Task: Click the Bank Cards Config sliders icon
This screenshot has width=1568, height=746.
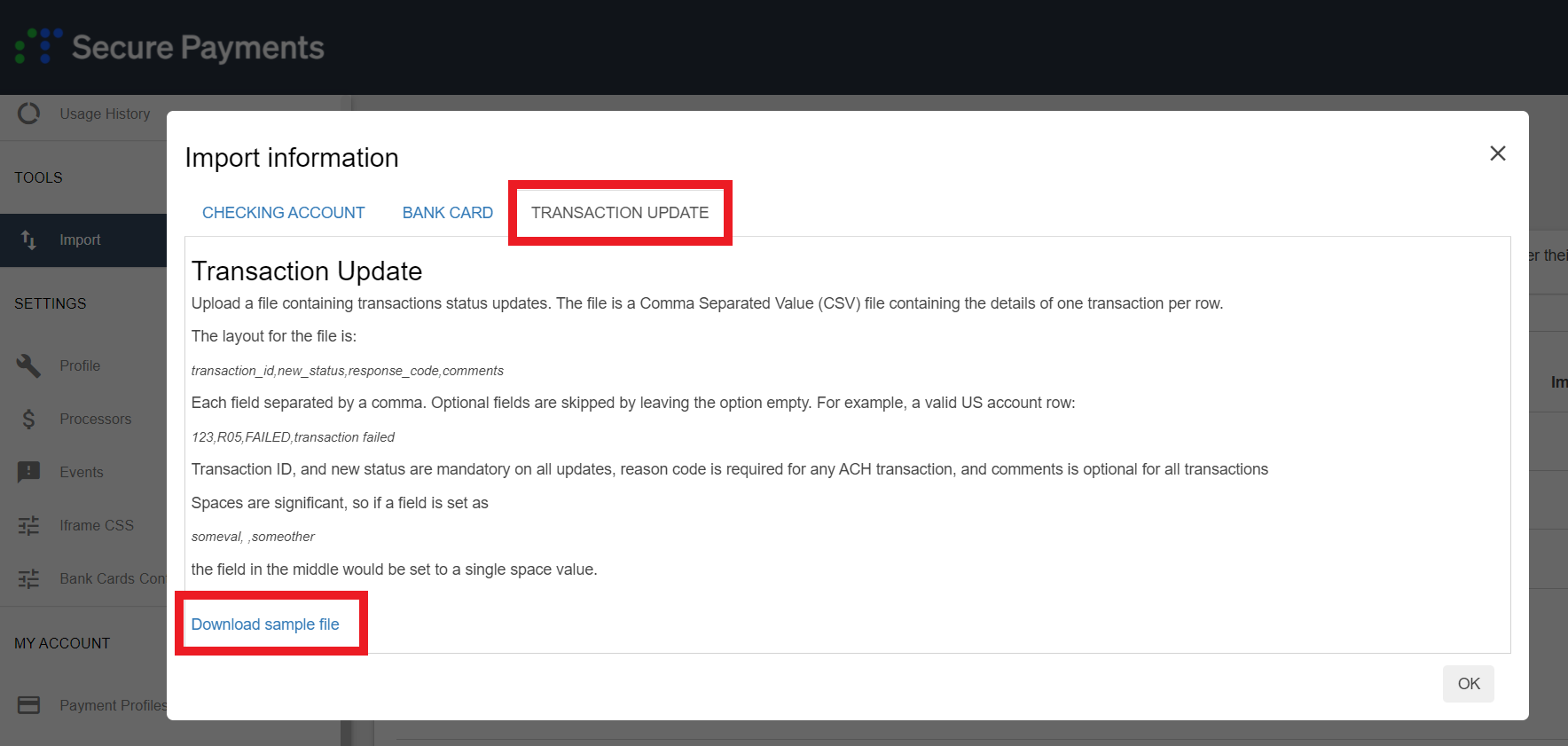Action: pyautogui.click(x=28, y=578)
